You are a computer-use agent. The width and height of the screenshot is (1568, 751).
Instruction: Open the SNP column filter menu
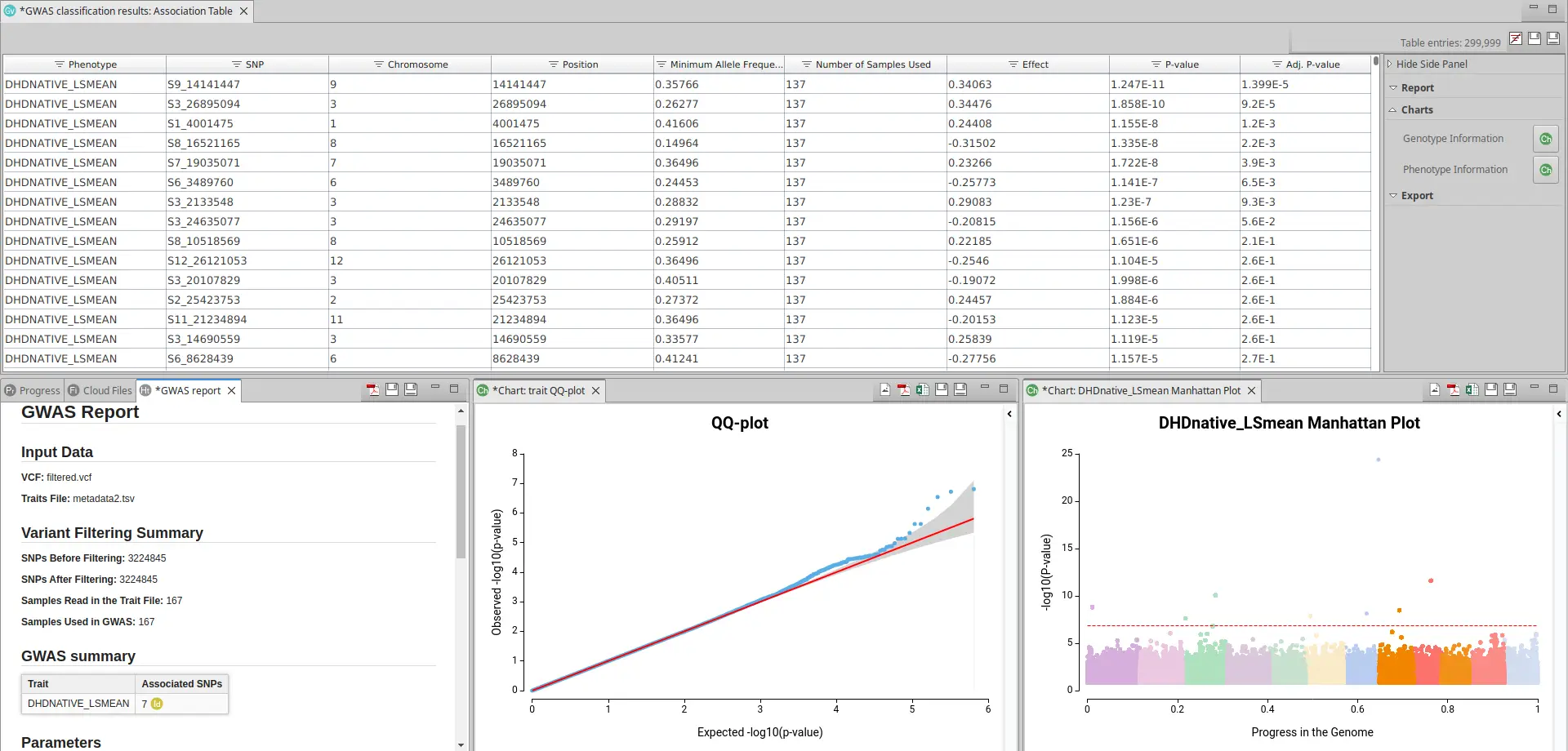[236, 64]
